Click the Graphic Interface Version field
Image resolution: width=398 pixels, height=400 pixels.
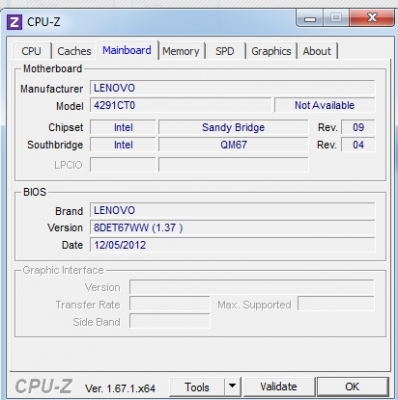252,287
